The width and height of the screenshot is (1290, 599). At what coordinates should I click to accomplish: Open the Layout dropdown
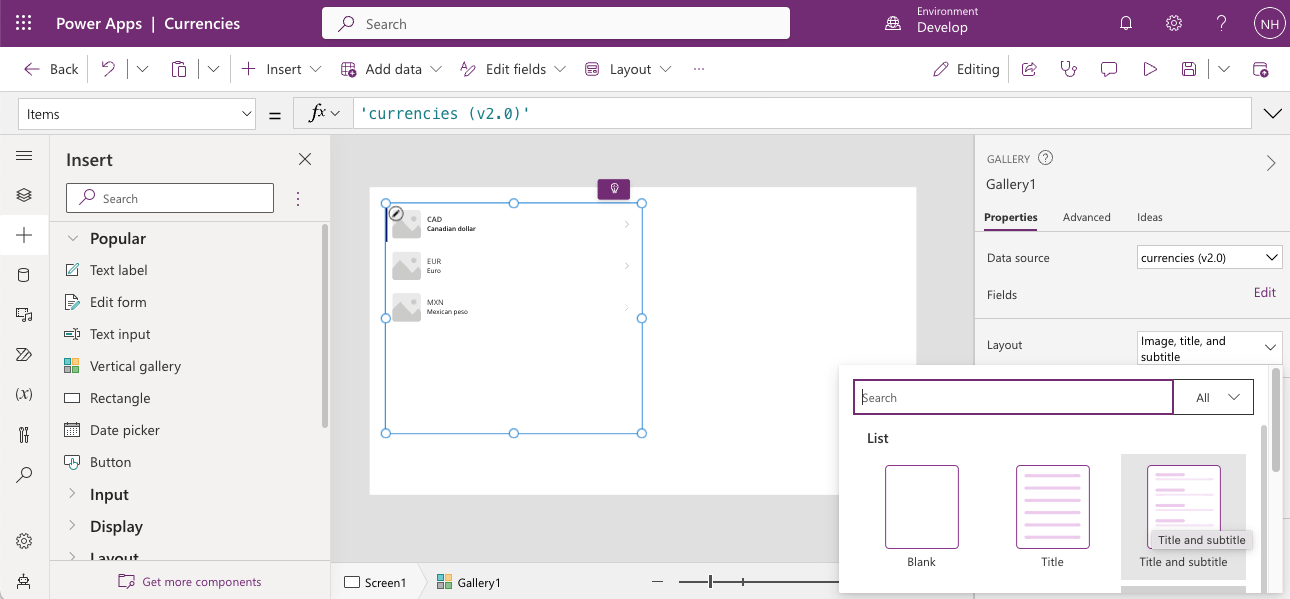[x=1210, y=348]
